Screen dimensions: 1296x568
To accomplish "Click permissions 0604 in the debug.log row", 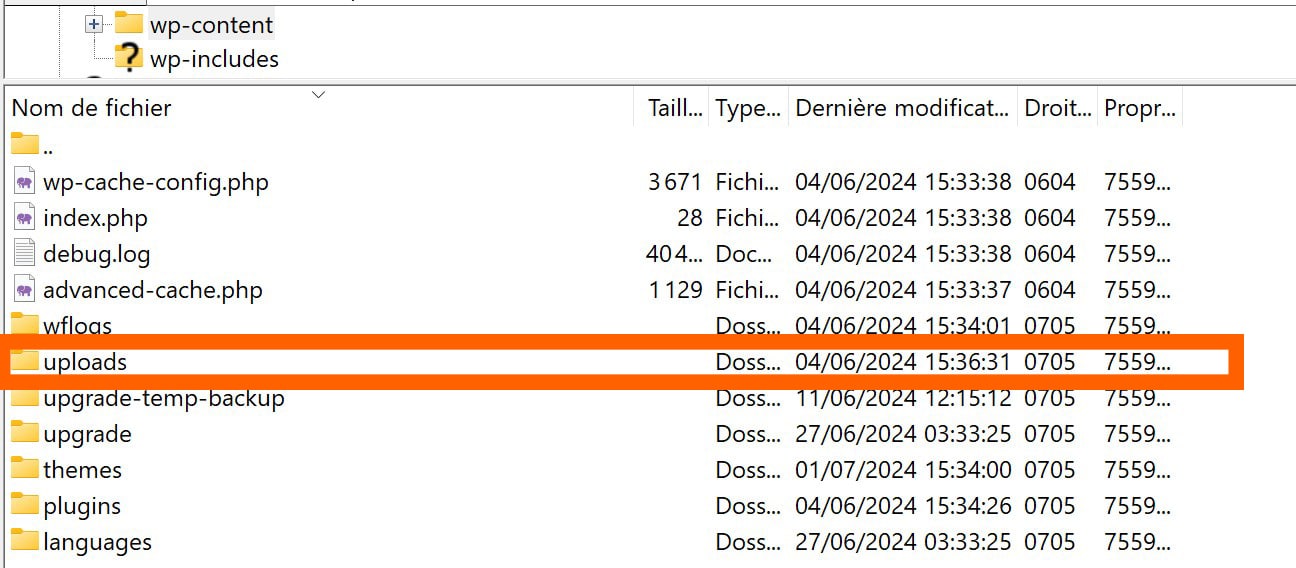I will pos(1050,254).
